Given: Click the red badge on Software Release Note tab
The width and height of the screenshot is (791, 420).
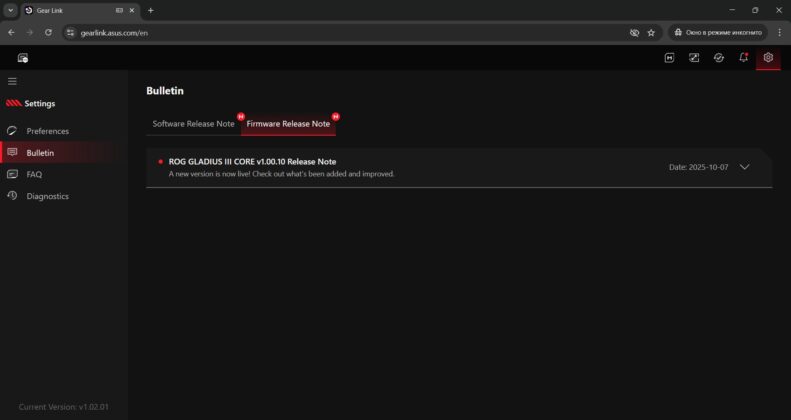Looking at the screenshot, I should pos(241,116).
